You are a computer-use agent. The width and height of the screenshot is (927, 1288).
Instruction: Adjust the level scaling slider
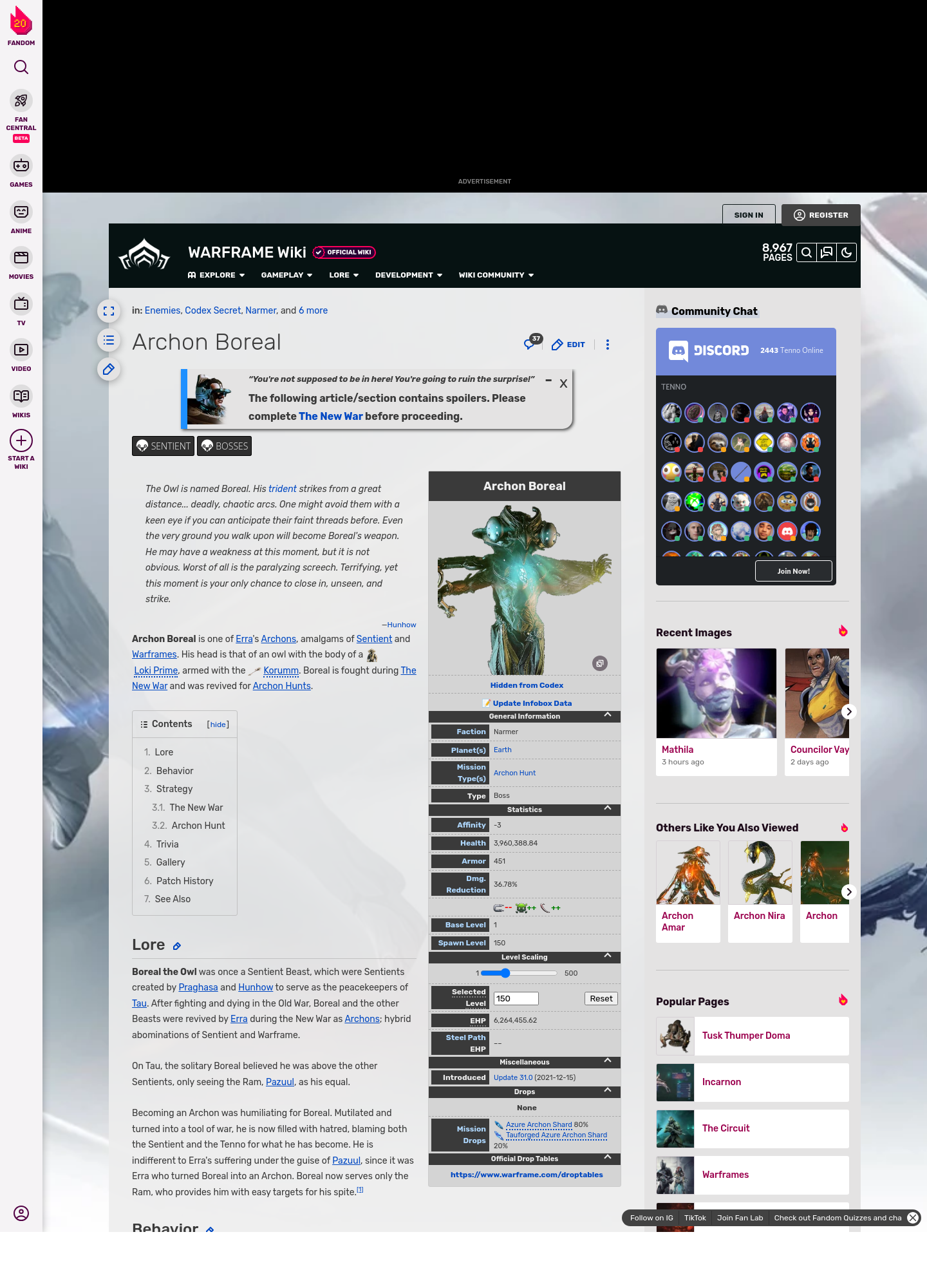pos(519,973)
